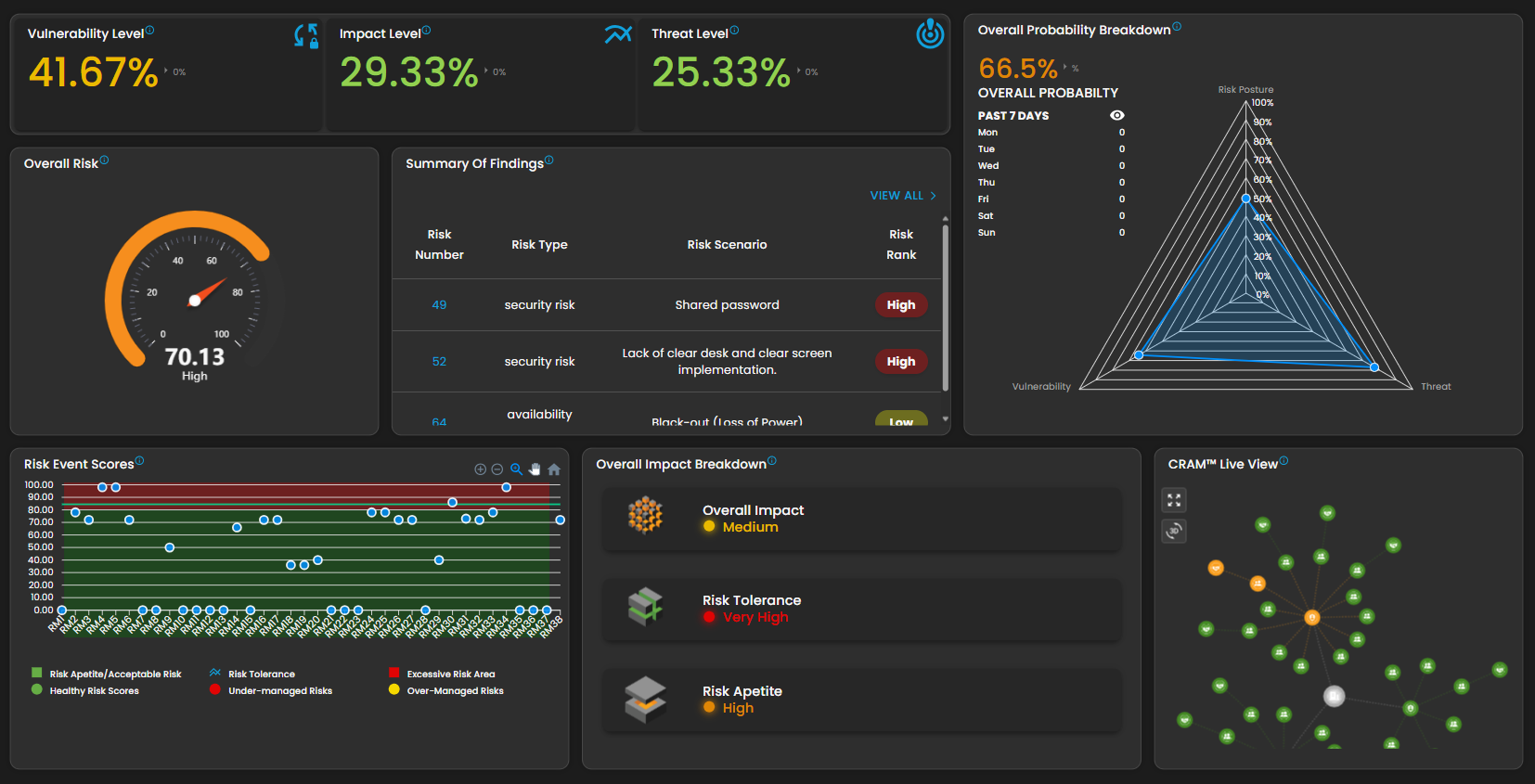
Task: Toggle the Past 7 Days eye icon
Action: click(x=1116, y=116)
